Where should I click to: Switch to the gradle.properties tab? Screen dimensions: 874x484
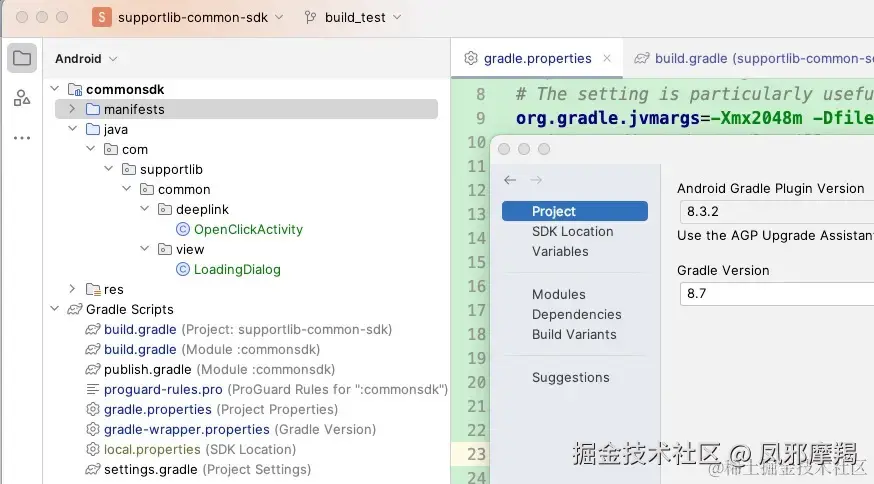click(537, 58)
